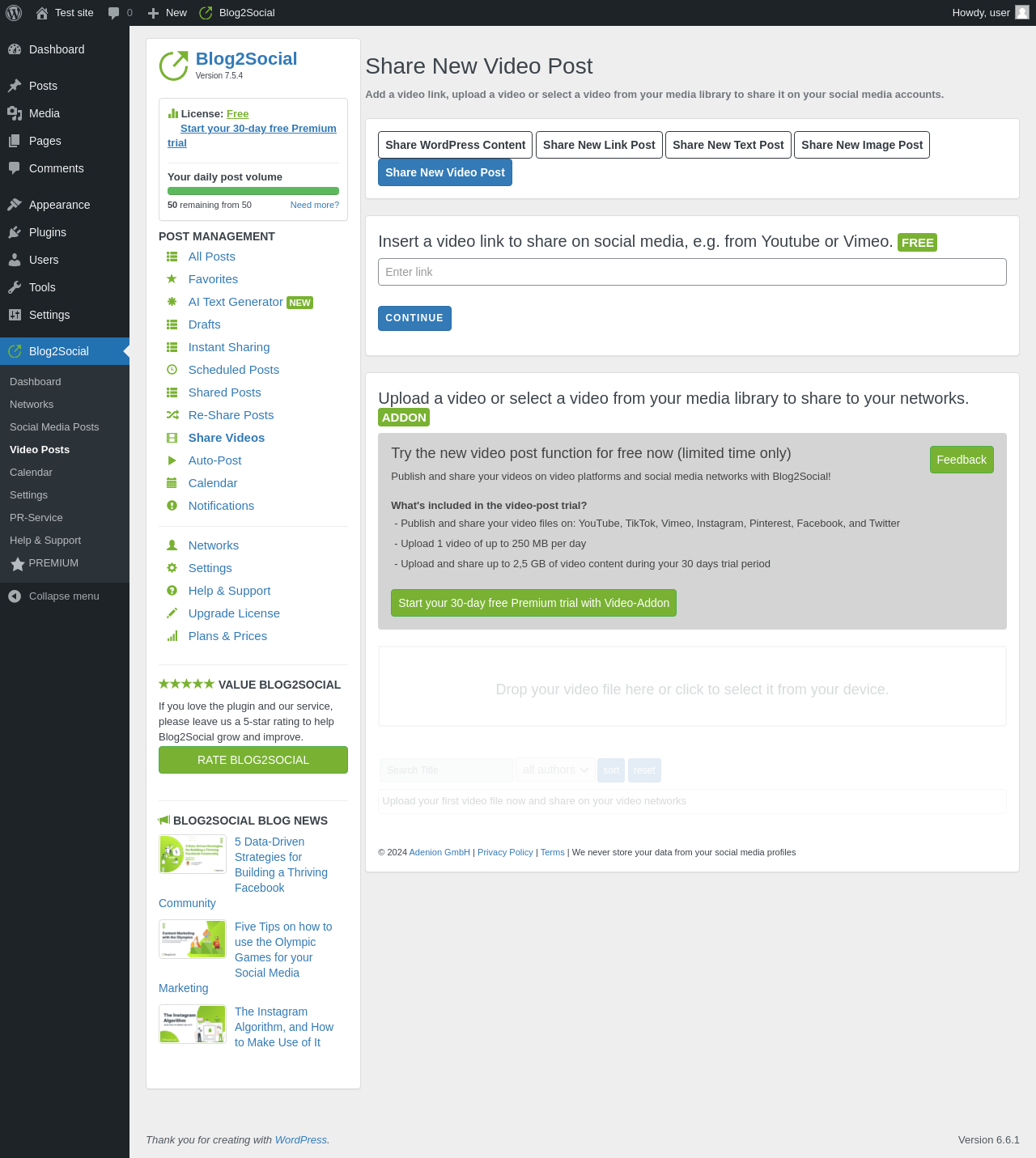Click the AI Text Generator icon
The height and width of the screenshot is (1158, 1036).
(x=172, y=302)
